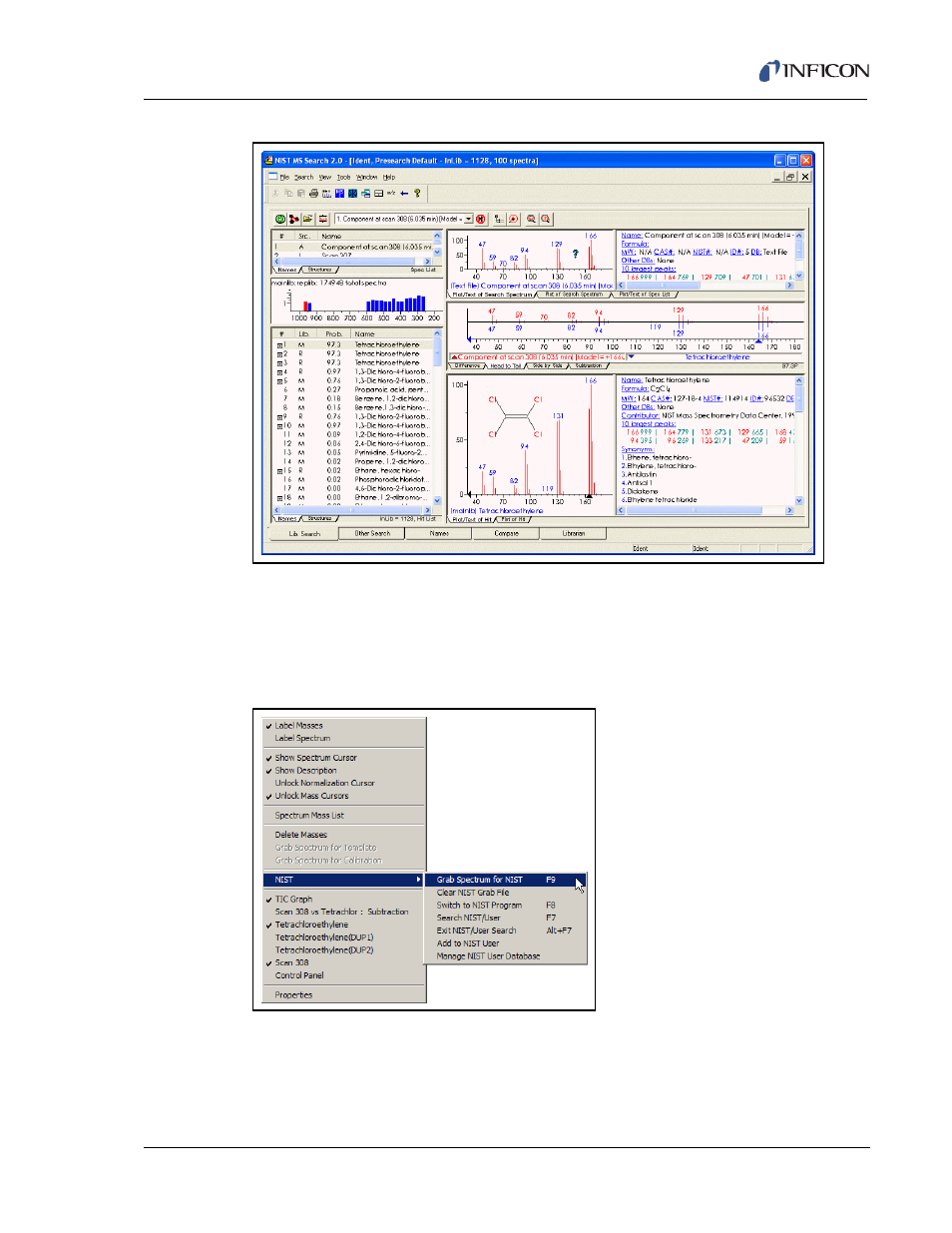This screenshot has height=1233, width=952.
Task: Expand hit list row 18 plus box
Action: pos(279,497)
